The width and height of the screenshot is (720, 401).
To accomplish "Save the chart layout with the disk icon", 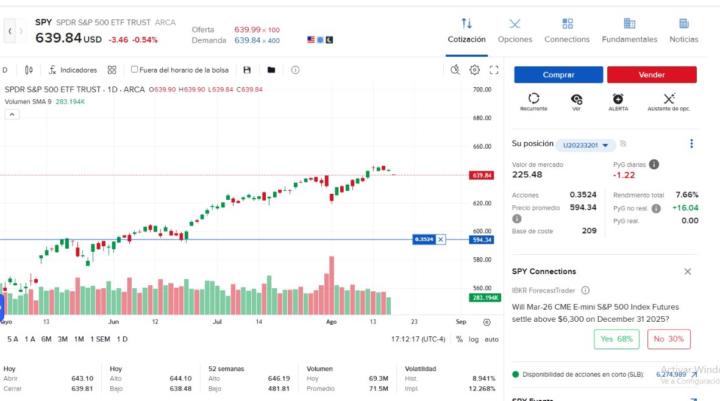I will click(x=271, y=70).
